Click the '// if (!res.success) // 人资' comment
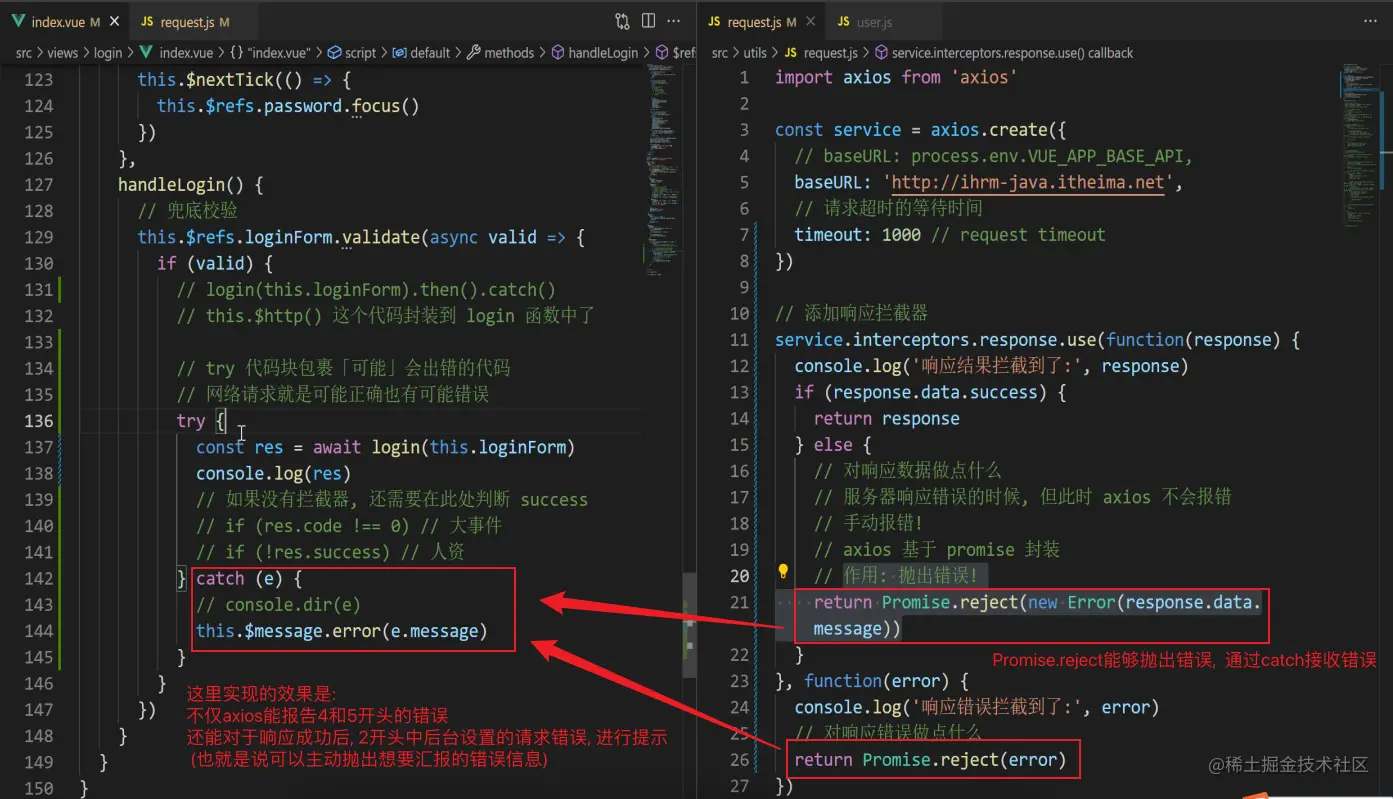The width and height of the screenshot is (1393, 799). (330, 551)
